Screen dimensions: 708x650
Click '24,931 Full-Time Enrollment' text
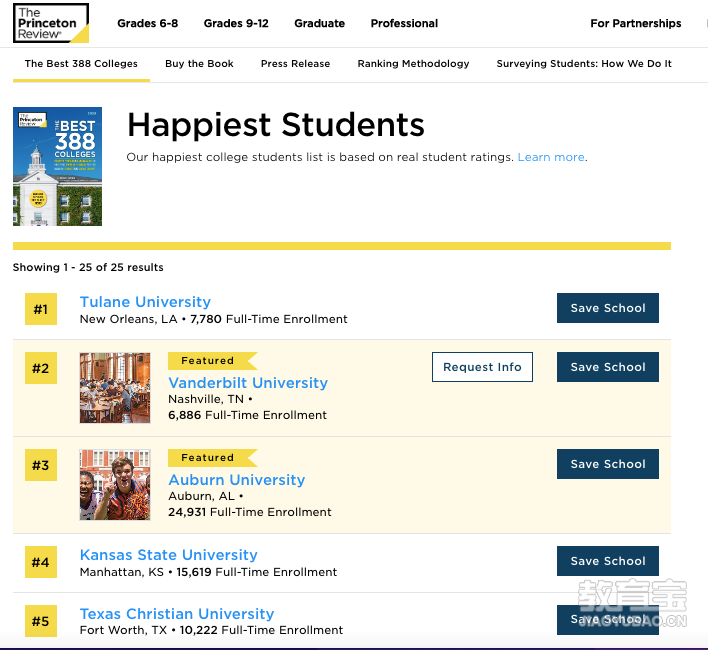coord(250,512)
